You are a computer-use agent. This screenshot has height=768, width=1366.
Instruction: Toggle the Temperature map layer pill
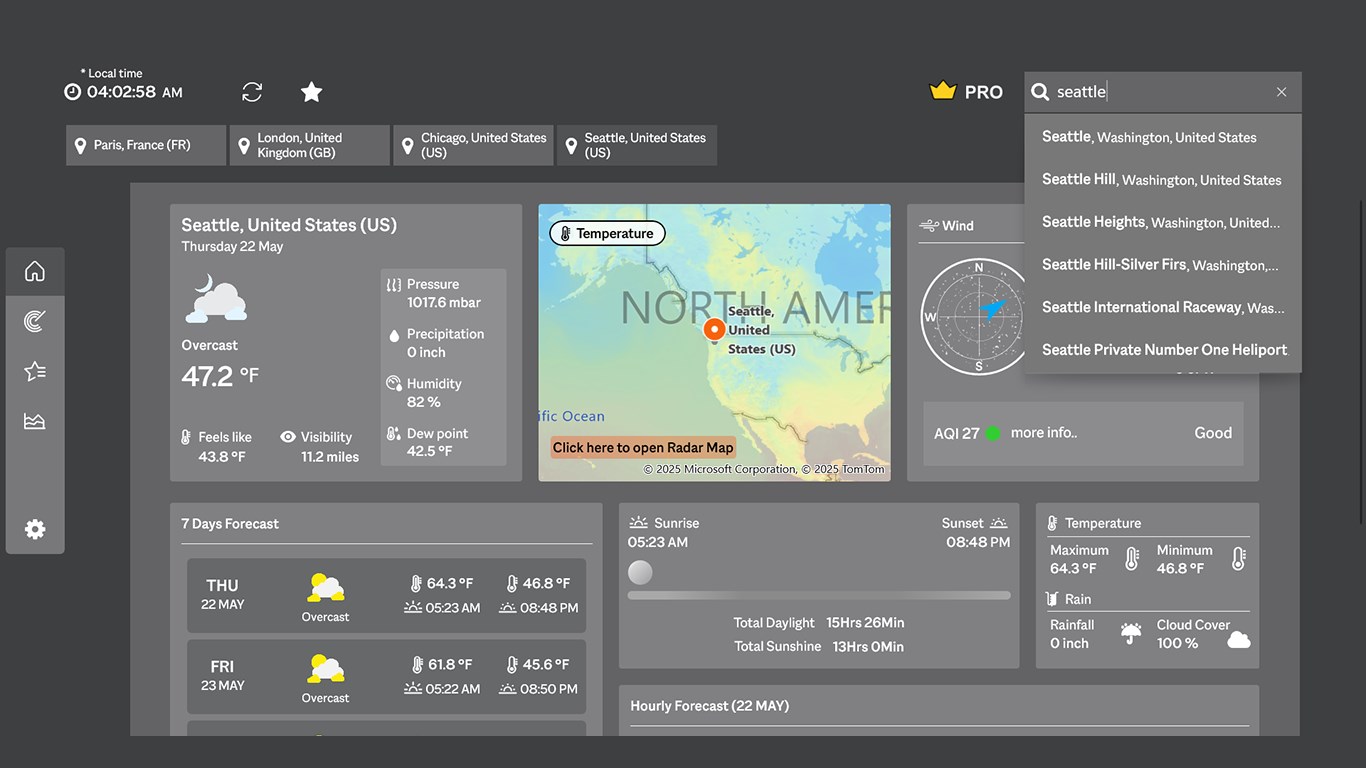(607, 232)
